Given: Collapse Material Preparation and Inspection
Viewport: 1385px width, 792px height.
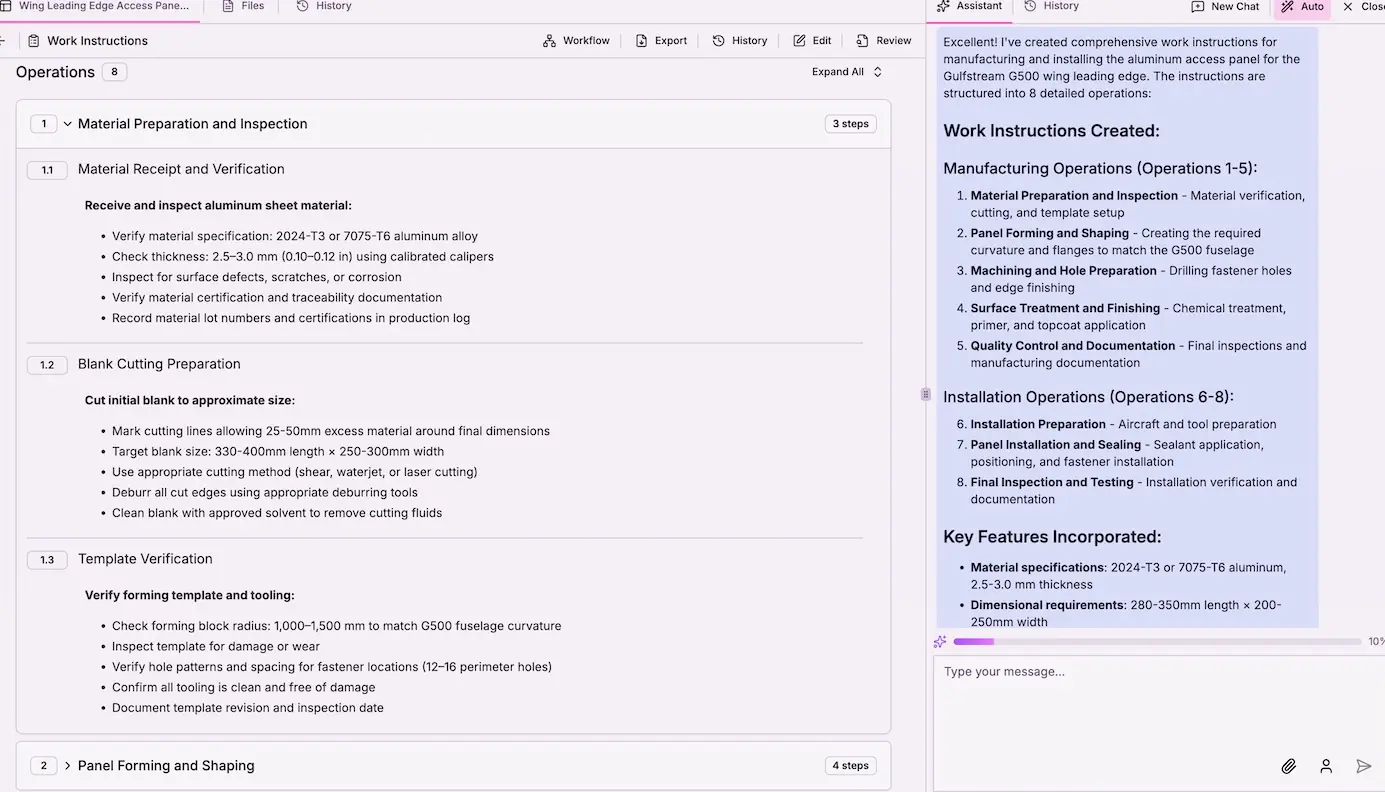Looking at the screenshot, I should [67, 123].
